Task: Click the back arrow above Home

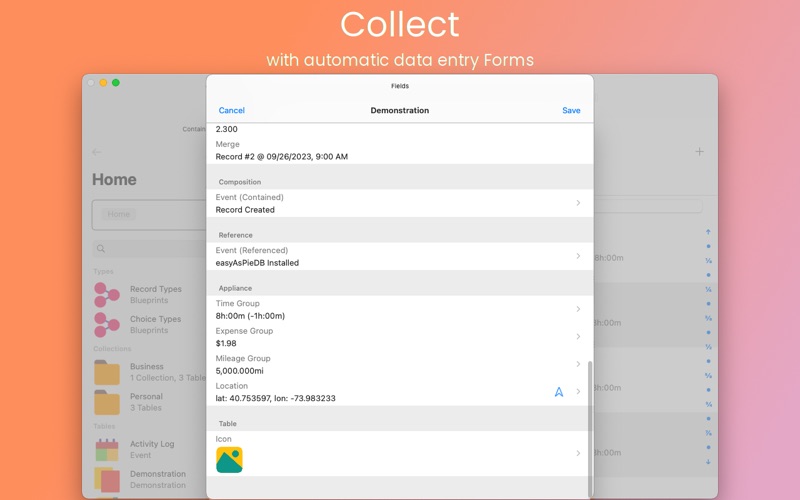Action: coord(97,152)
